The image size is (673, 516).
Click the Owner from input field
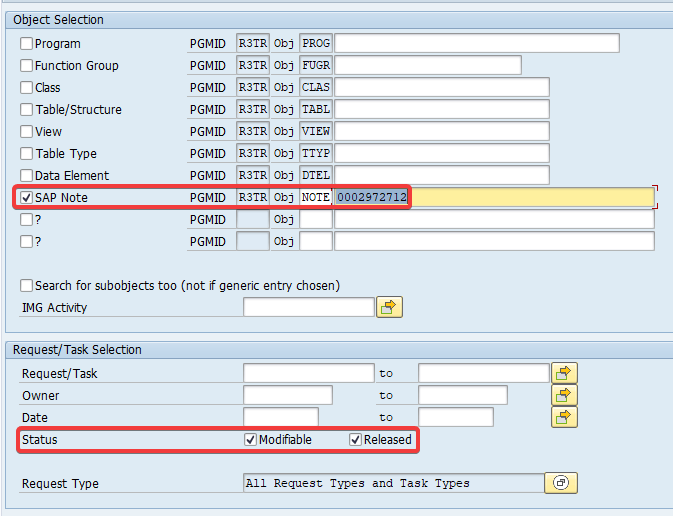(x=287, y=395)
